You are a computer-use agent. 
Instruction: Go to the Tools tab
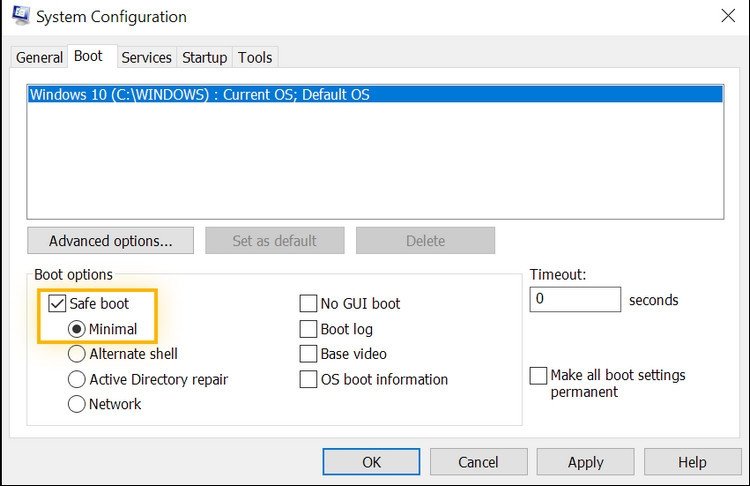(x=255, y=58)
